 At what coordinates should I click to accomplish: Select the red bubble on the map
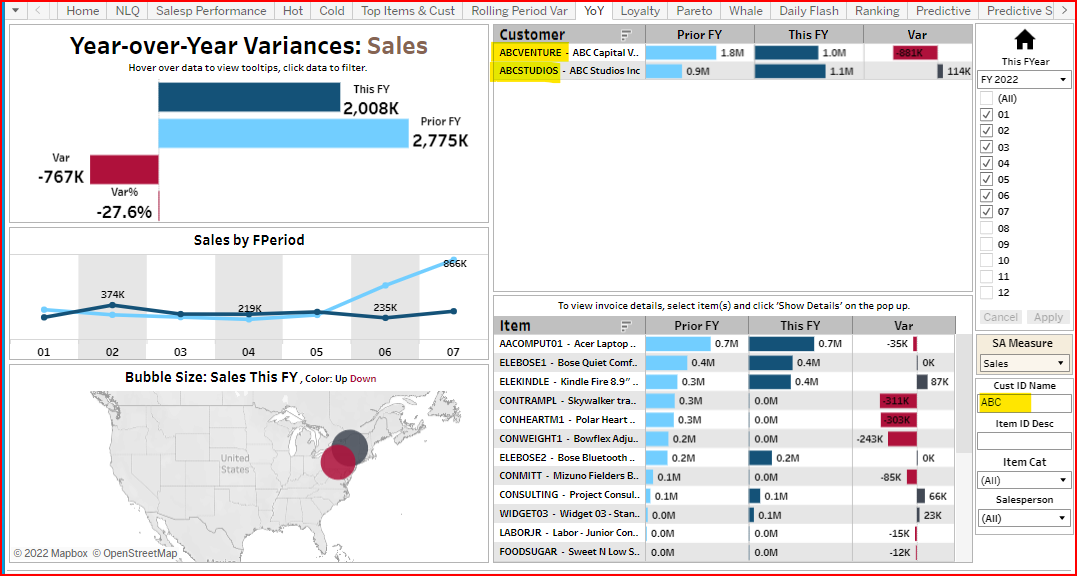[338, 461]
